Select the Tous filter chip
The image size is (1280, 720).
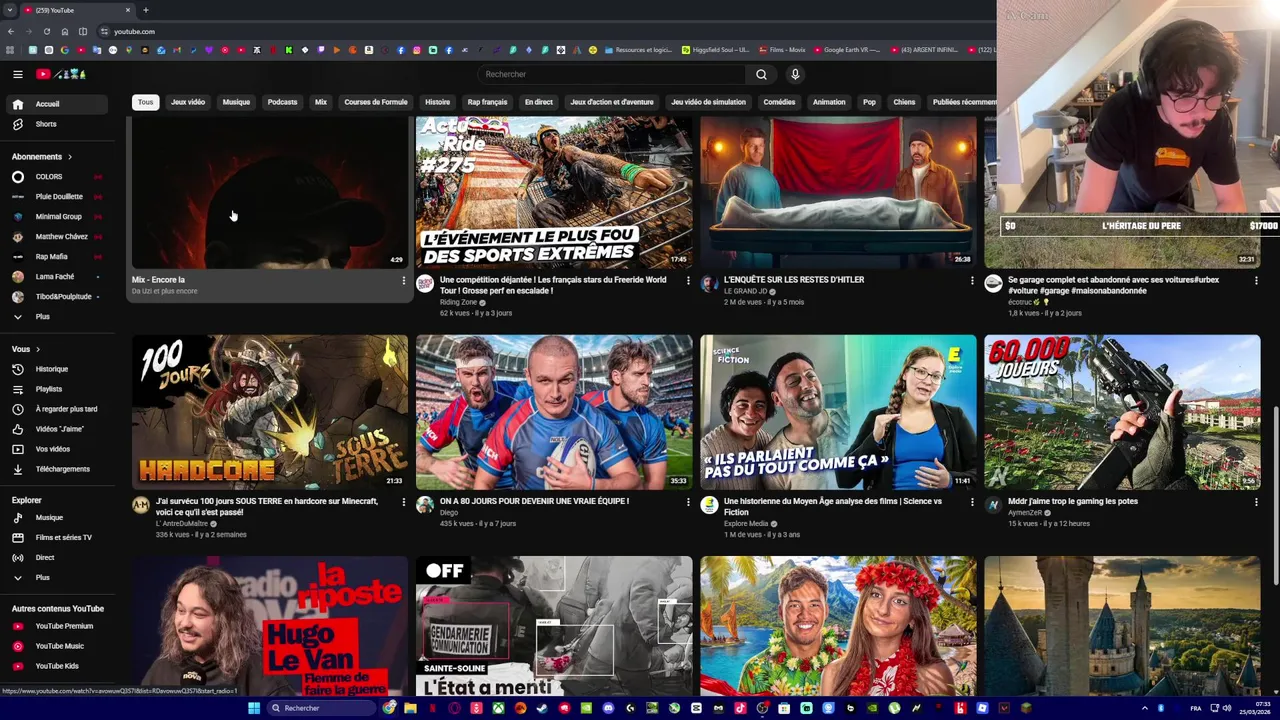tap(146, 102)
